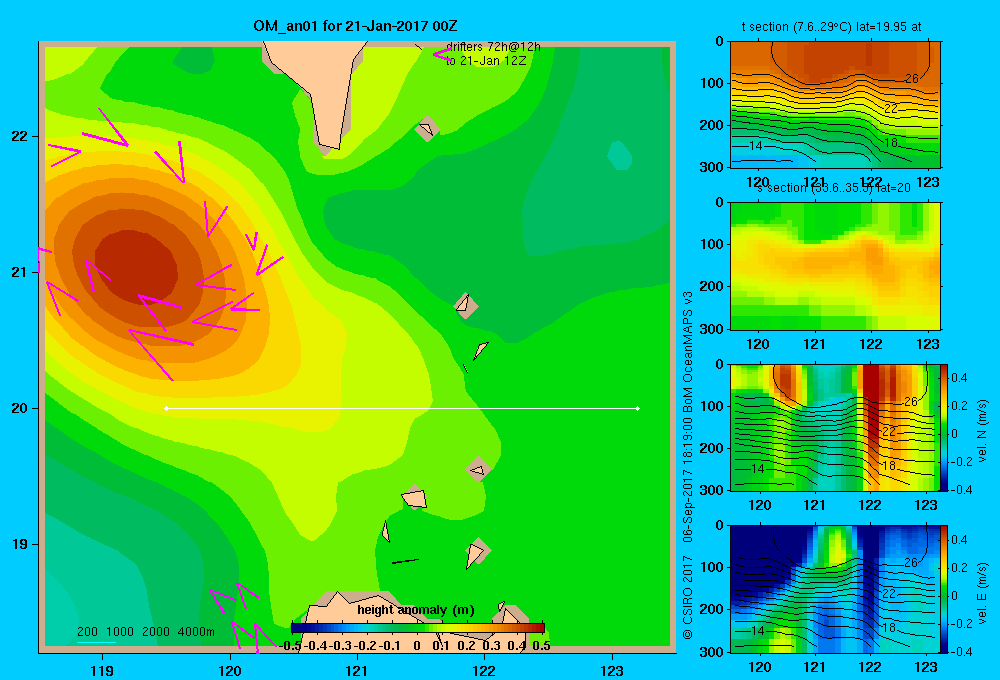Open the eastward velocity section panel
The width and height of the screenshot is (1000, 680).
[x=835, y=589]
